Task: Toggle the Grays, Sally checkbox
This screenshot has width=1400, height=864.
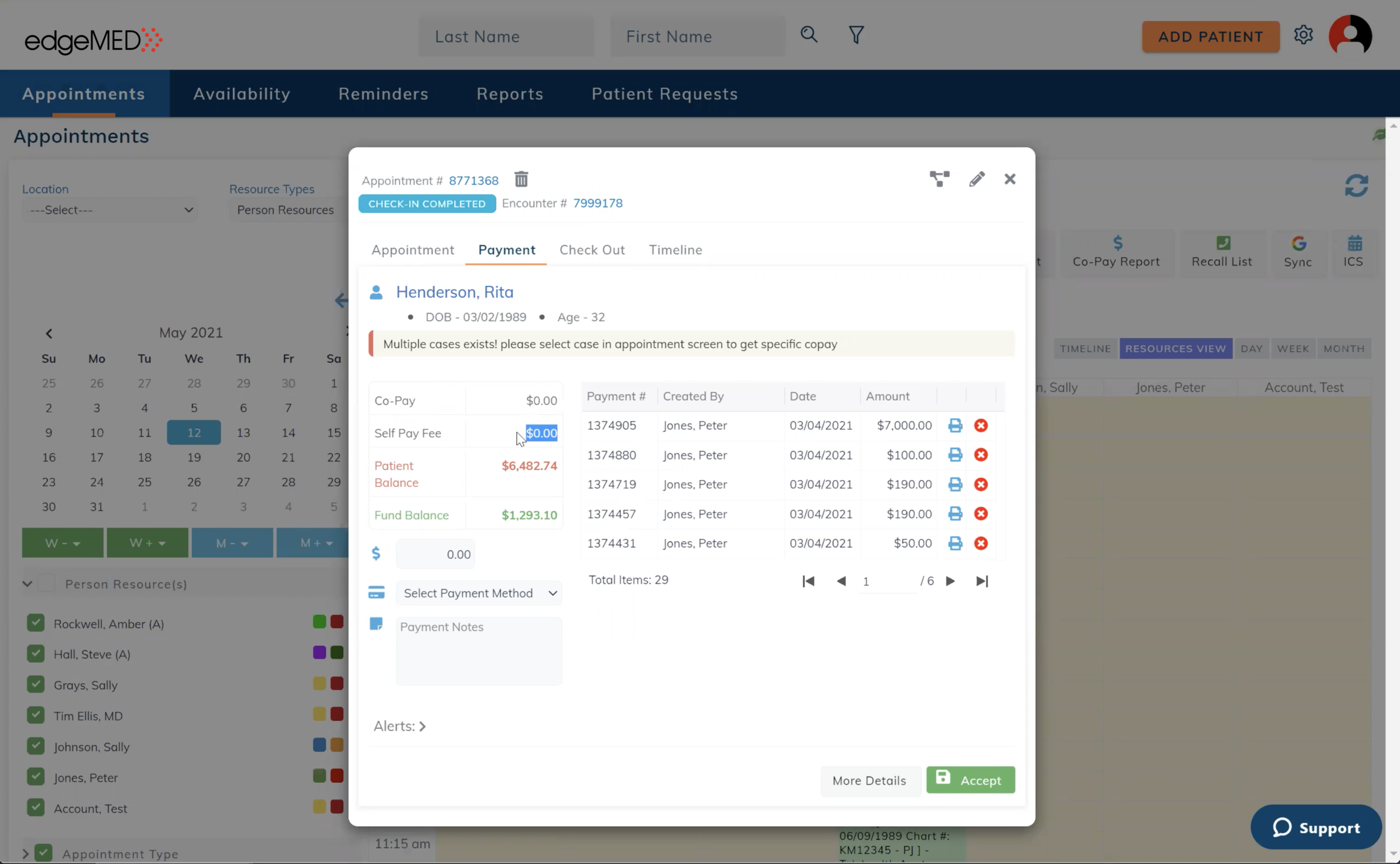Action: tap(35, 685)
